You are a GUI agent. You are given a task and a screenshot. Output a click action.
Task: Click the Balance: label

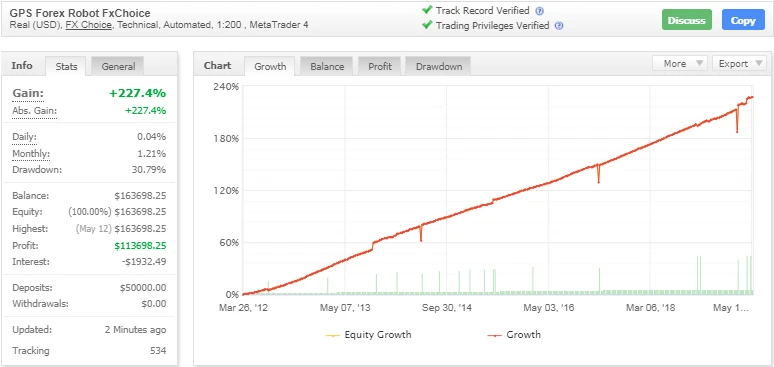pos(31,196)
